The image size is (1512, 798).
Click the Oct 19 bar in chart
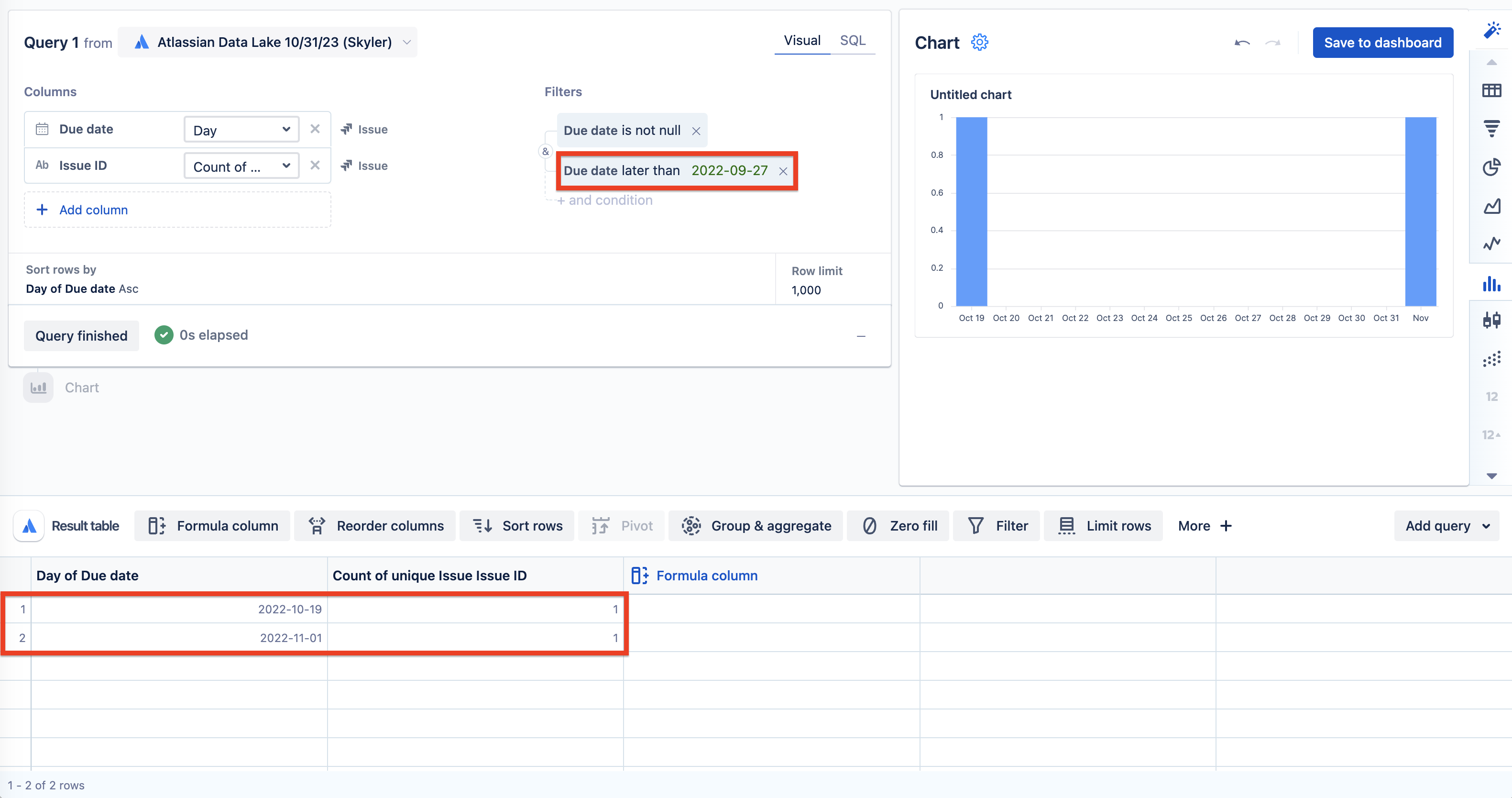point(971,211)
